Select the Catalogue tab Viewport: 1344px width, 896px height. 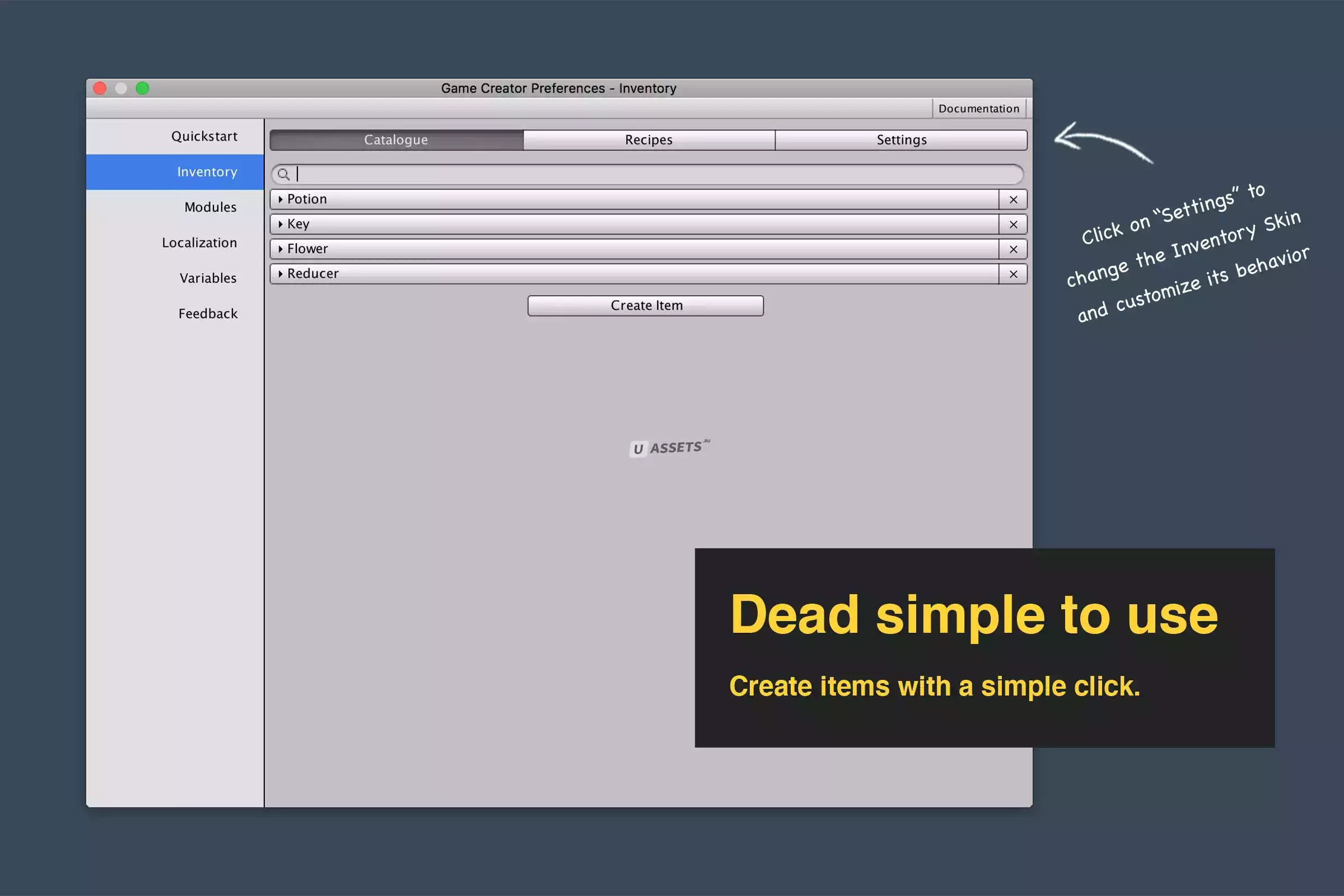396,140
